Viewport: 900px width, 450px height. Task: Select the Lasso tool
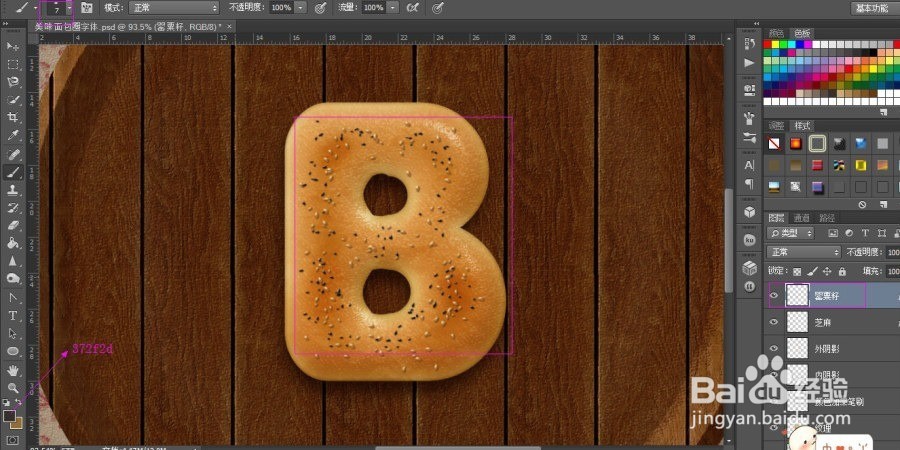pos(13,82)
